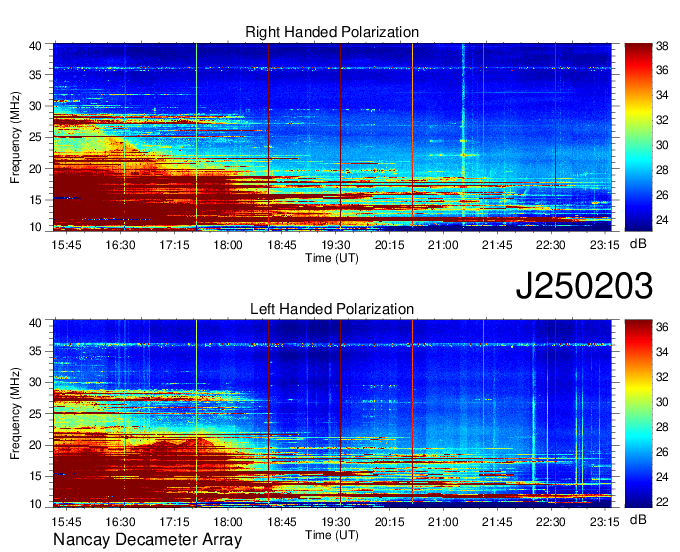Click "Time (UT)" label under Left Handed plot
This screenshot has width=680, height=552.
click(332, 535)
